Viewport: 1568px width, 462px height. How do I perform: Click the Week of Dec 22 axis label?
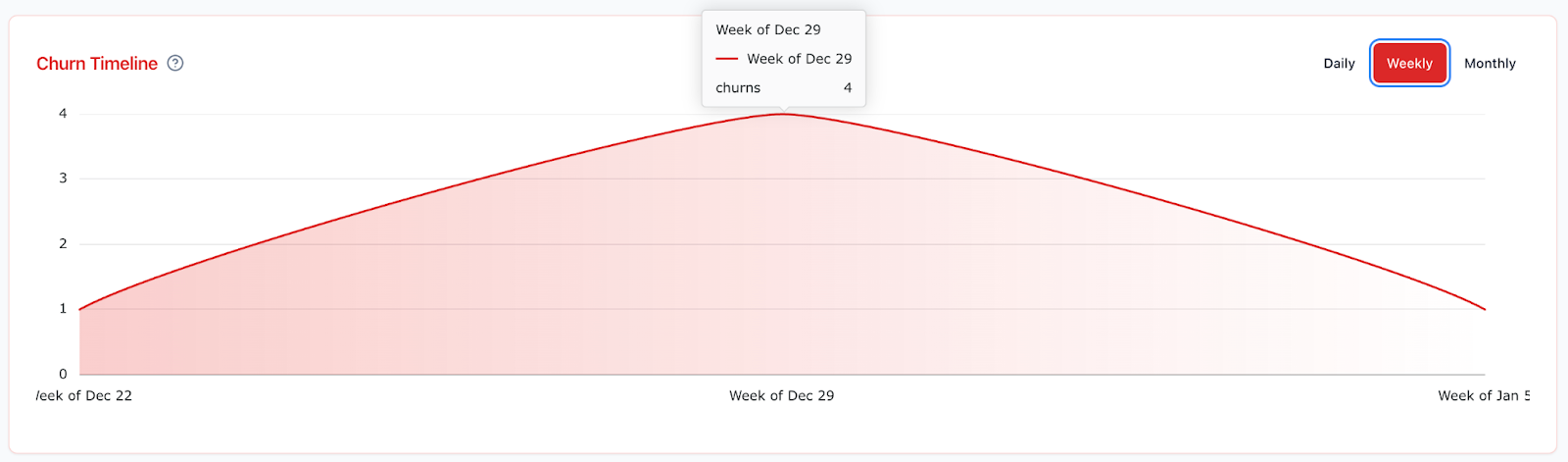click(x=84, y=396)
